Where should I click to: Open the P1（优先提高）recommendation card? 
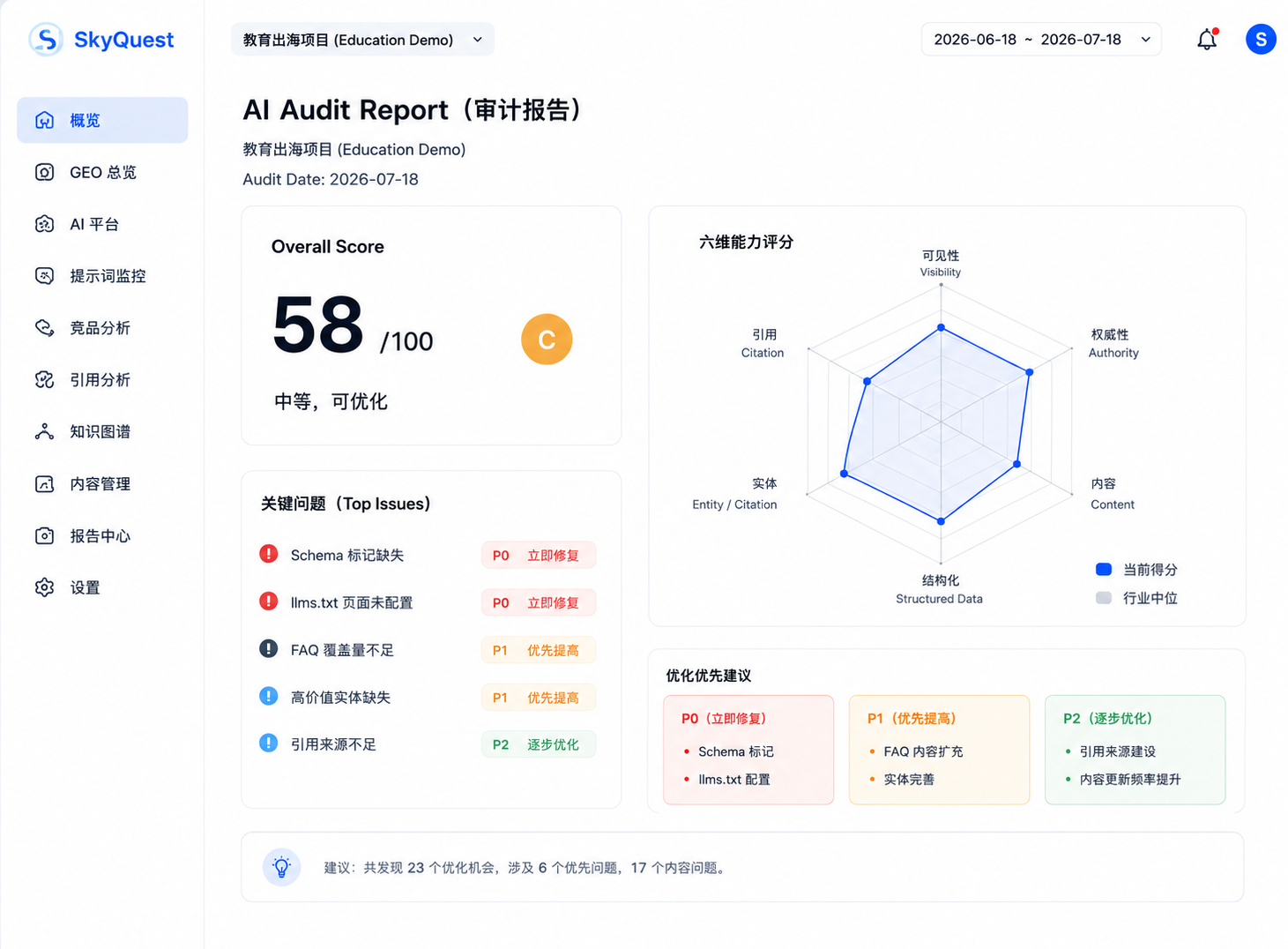939,750
